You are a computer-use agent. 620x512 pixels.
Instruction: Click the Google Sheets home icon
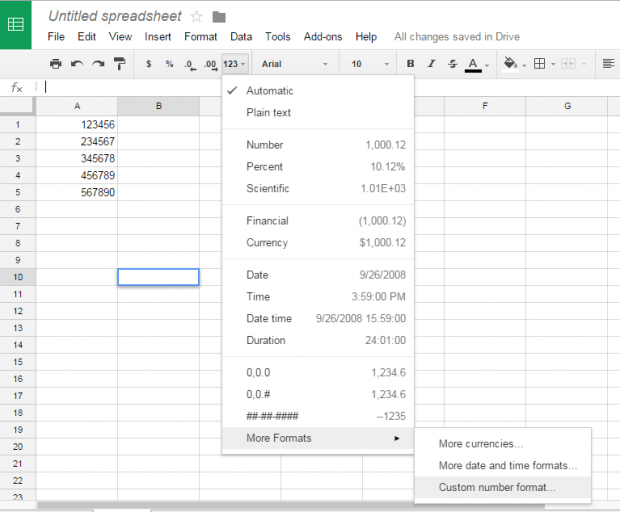click(x=15, y=25)
